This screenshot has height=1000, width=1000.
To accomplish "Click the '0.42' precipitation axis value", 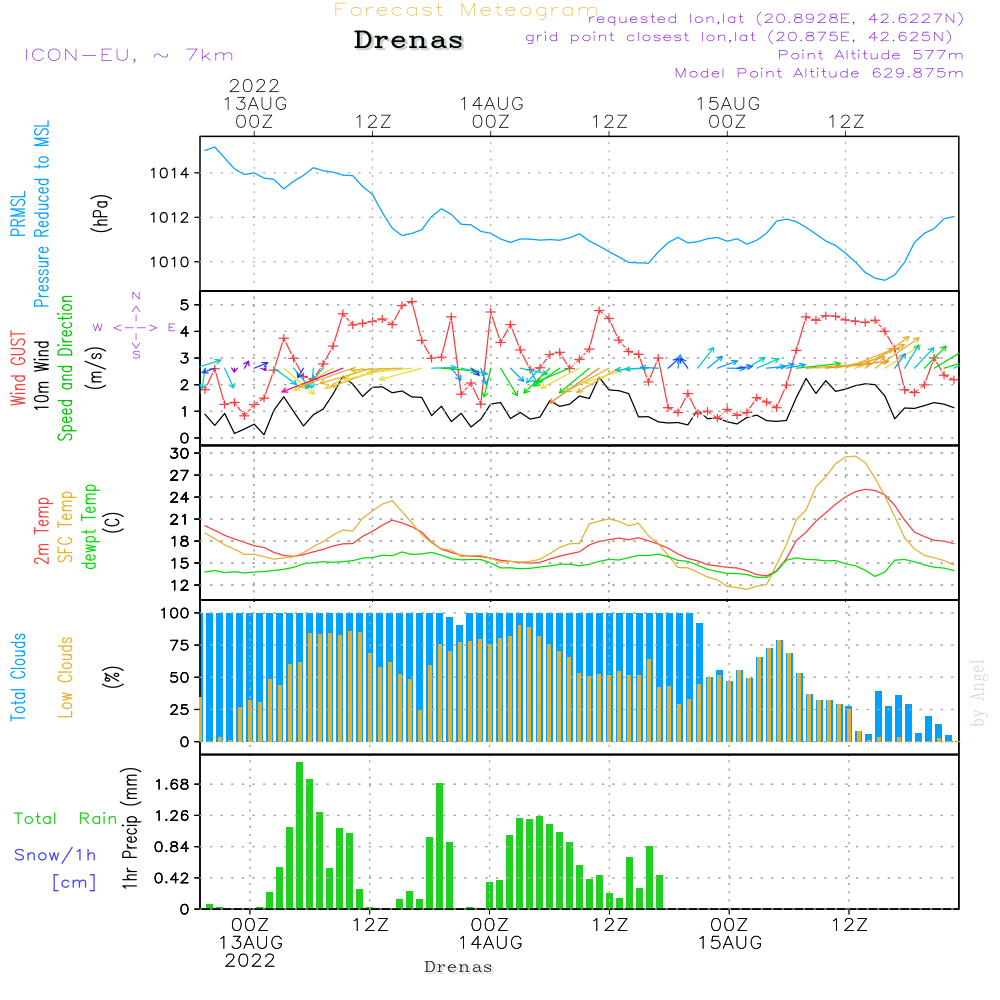I will coord(172,878).
